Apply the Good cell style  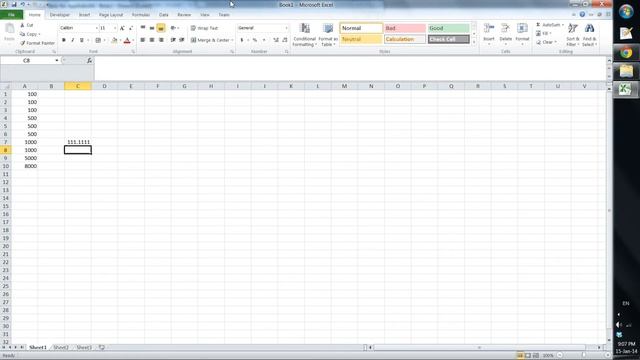click(448, 28)
